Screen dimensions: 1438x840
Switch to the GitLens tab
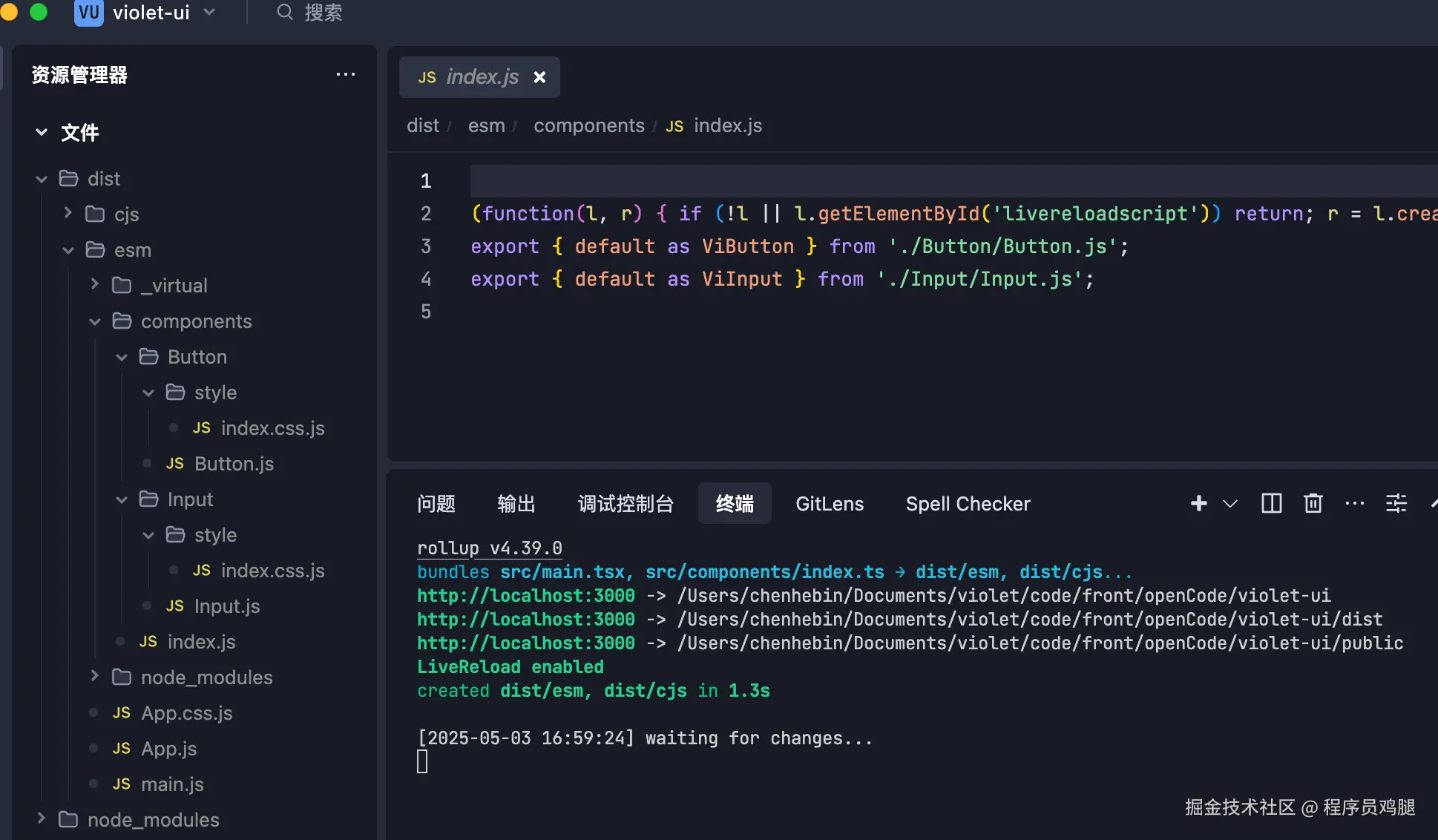pyautogui.click(x=829, y=504)
